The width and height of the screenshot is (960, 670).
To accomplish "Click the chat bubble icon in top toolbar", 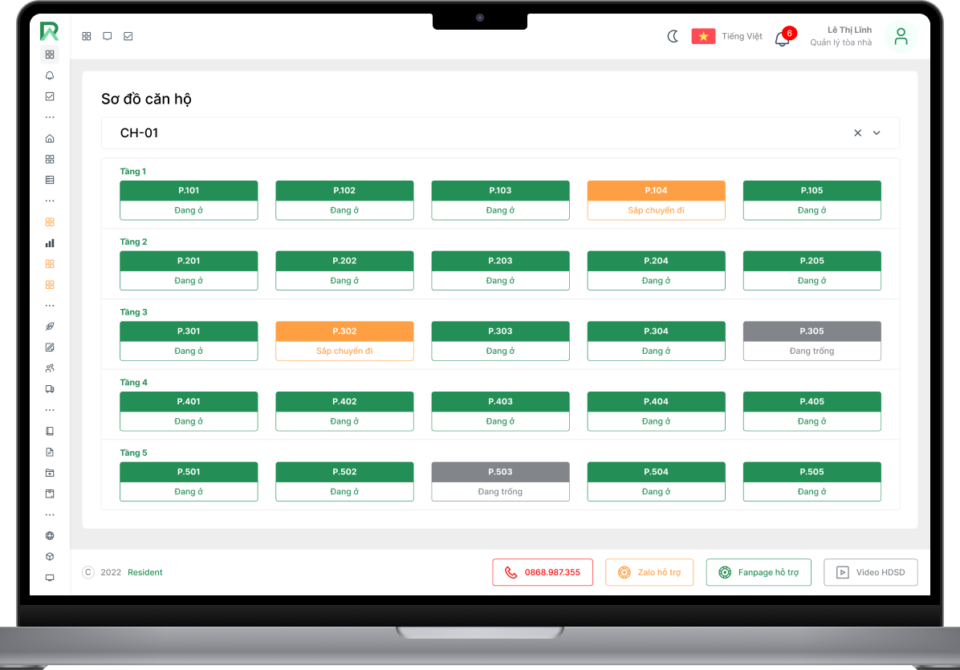I will [107, 36].
